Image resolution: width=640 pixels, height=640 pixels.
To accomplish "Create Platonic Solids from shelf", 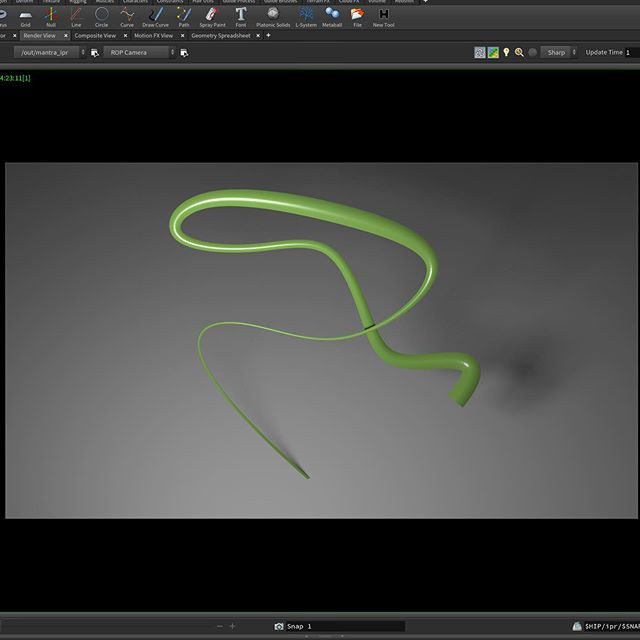I will click(x=272, y=16).
